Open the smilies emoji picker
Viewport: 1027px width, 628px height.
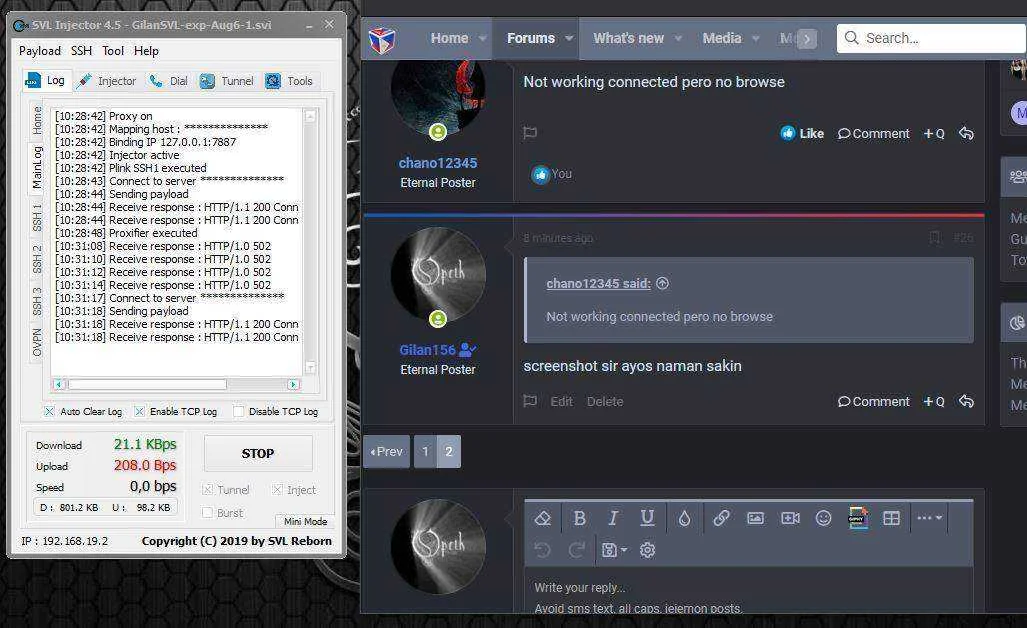pos(823,518)
